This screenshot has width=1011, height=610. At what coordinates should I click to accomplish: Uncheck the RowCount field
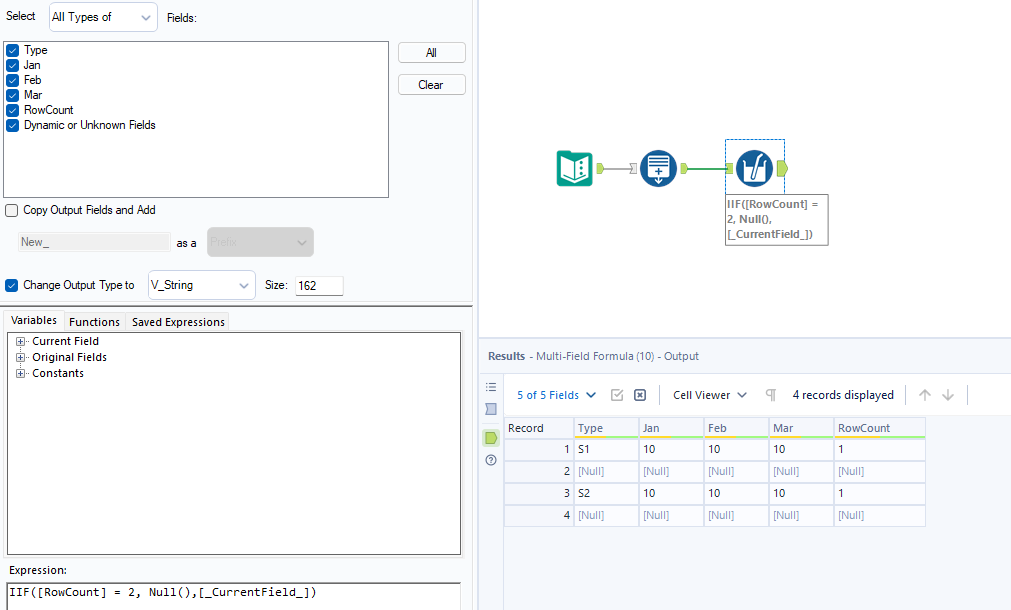click(x=10, y=110)
